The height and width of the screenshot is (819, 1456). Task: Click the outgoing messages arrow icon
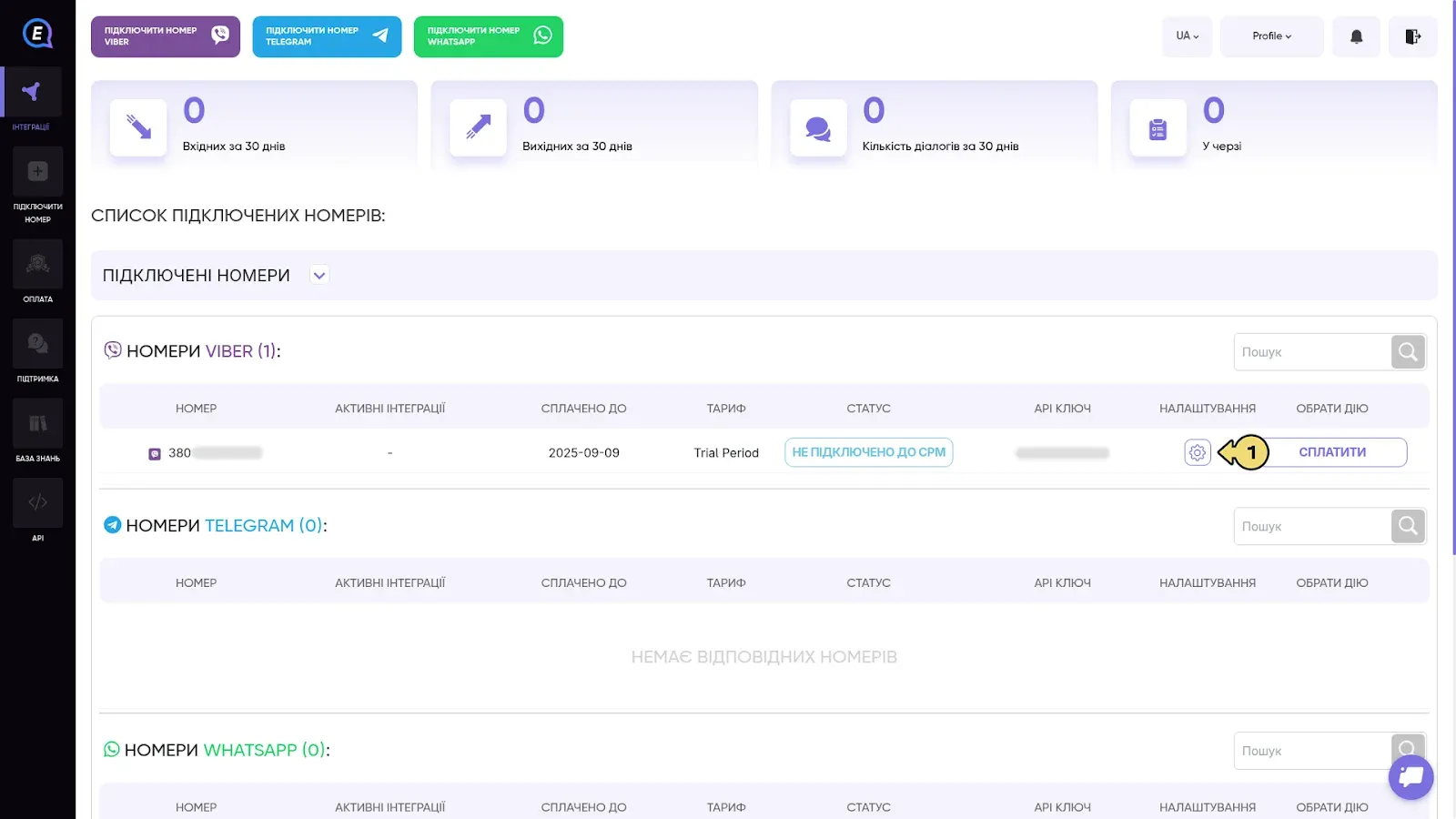click(x=479, y=127)
